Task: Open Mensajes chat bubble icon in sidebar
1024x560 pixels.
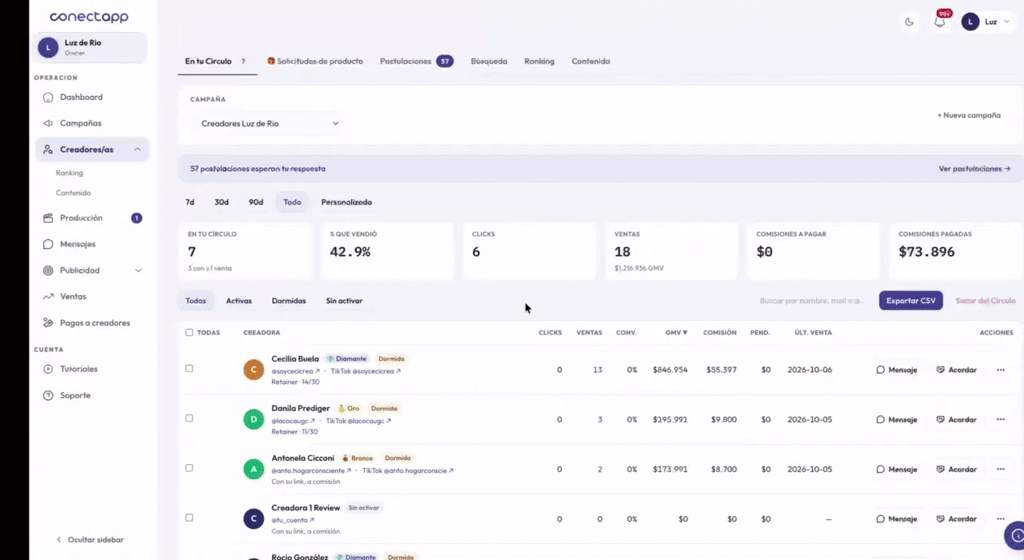Action: tap(48, 244)
